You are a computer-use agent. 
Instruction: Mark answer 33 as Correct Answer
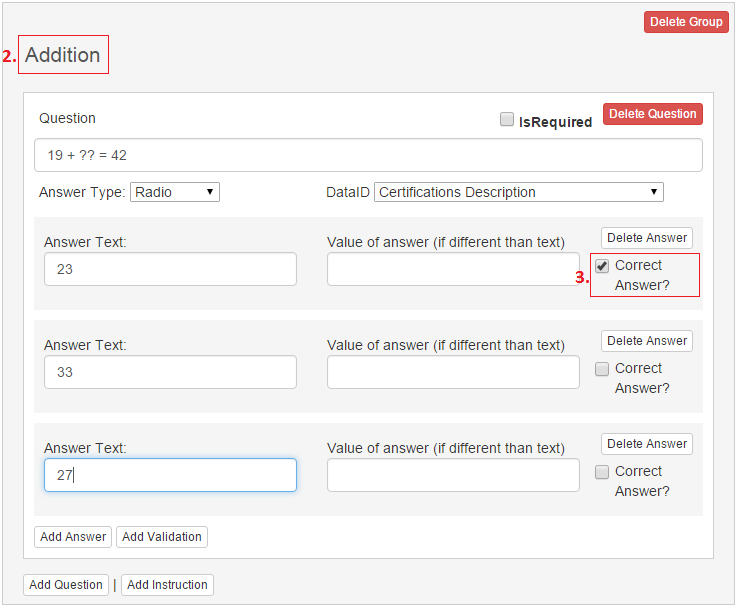click(x=602, y=369)
